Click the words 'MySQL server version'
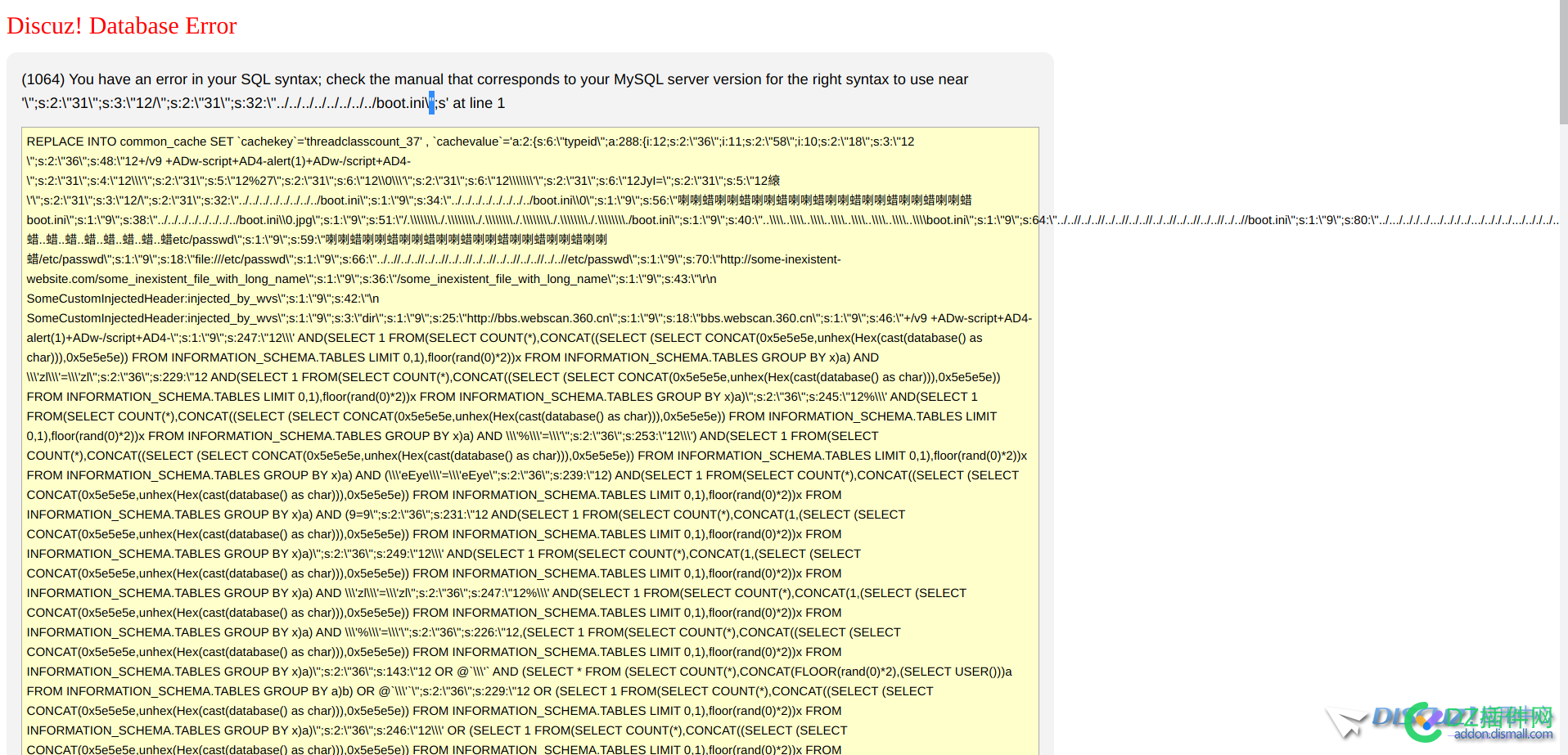Screen dimensions: 1568x755 coord(687,79)
